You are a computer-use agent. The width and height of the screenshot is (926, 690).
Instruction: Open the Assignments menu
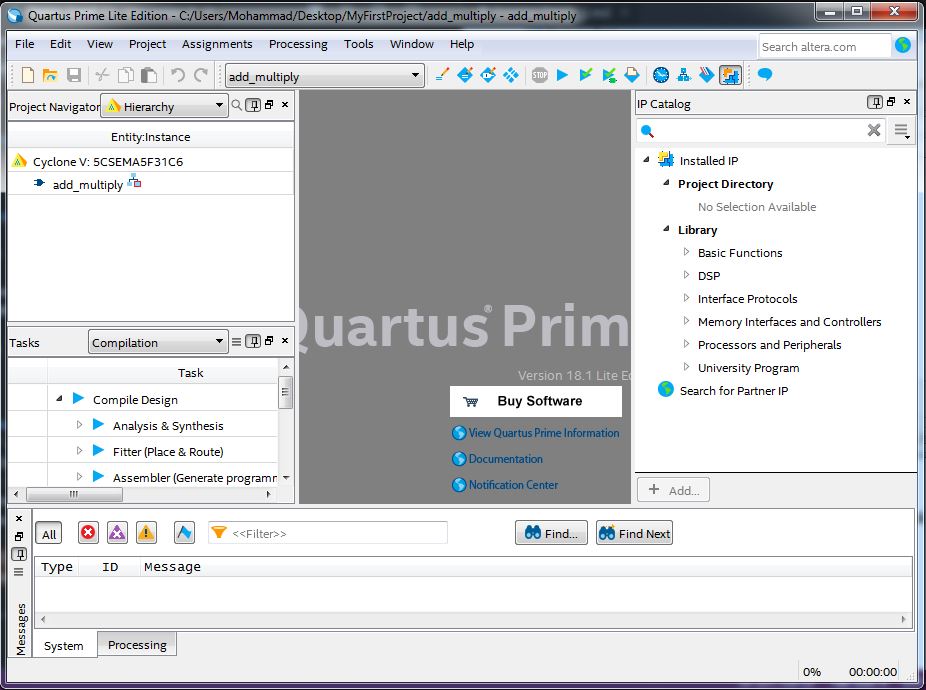point(217,44)
